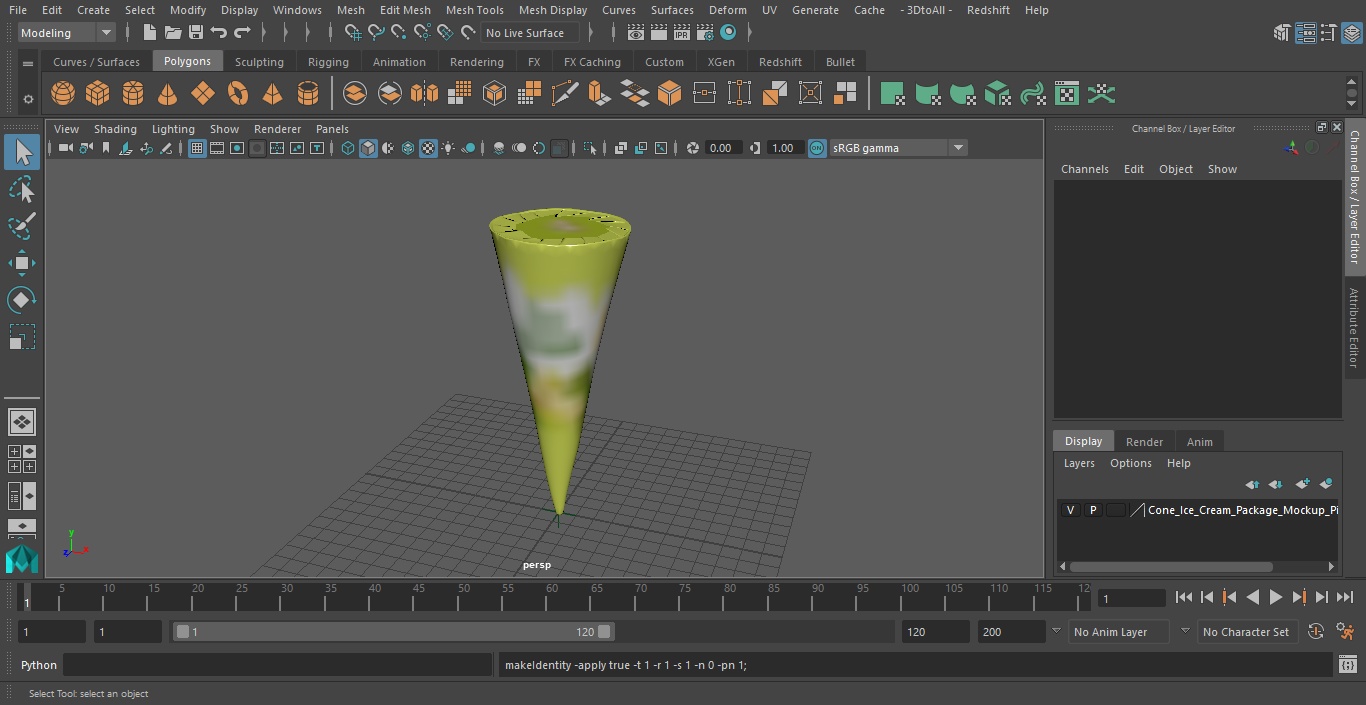The height and width of the screenshot is (705, 1366).
Task: Open a scene with the folder icon
Action: click(172, 33)
